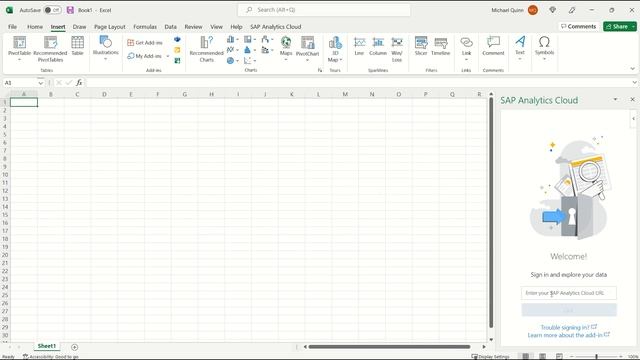Open the PivotTable tool
Image resolution: width=640 pixels, height=360 pixels.
[x=19, y=48]
